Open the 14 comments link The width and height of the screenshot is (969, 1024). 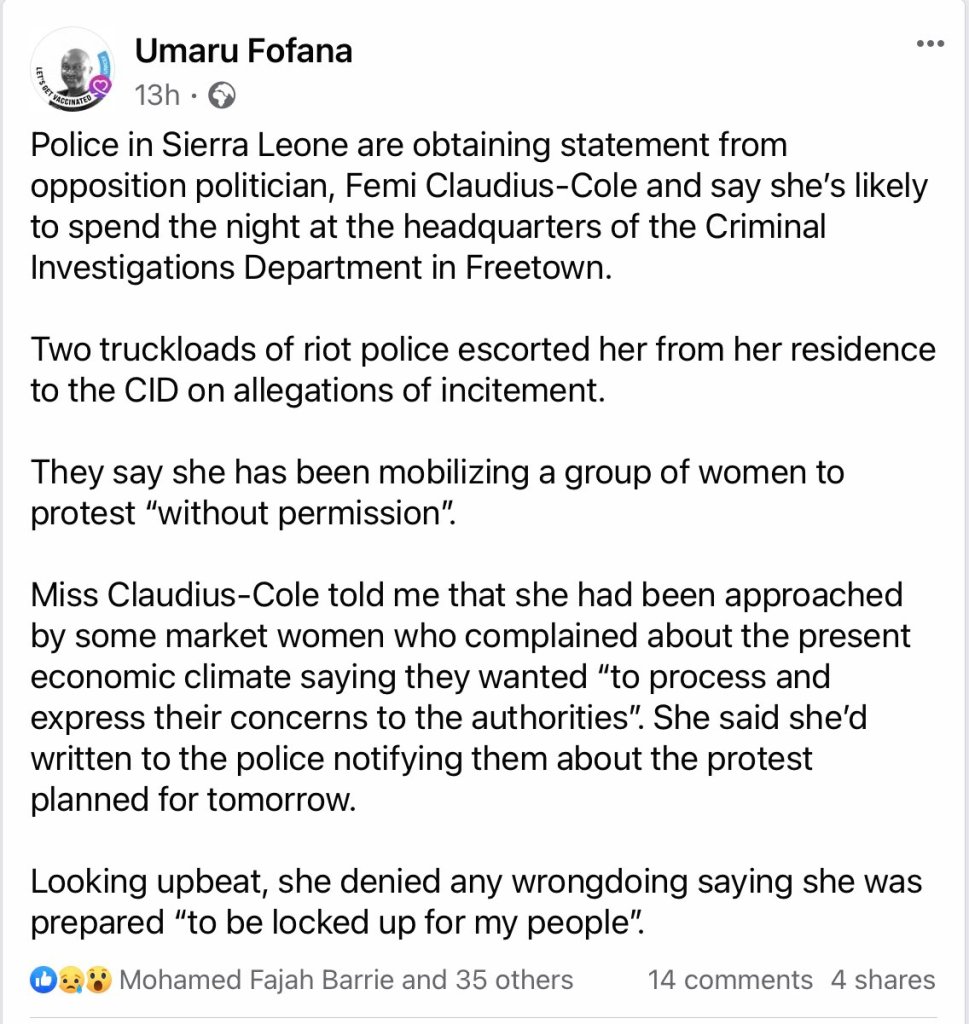pyautogui.click(x=730, y=979)
